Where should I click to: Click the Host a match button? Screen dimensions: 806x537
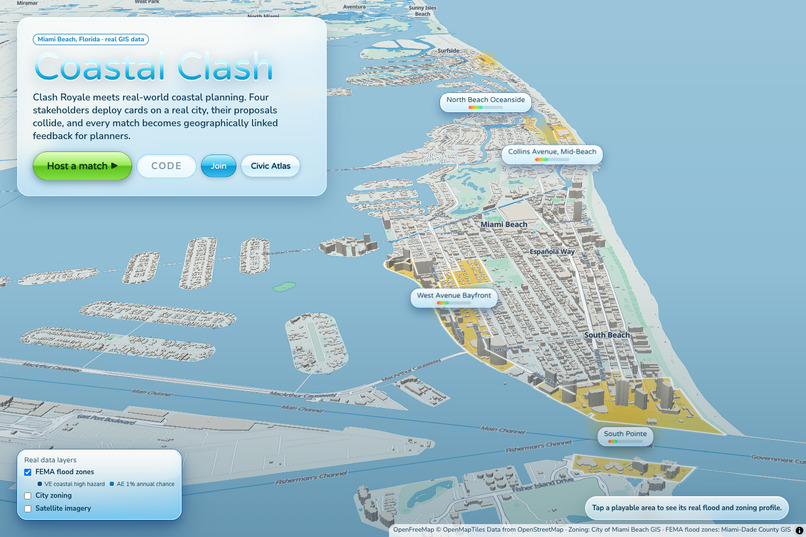[x=82, y=166]
